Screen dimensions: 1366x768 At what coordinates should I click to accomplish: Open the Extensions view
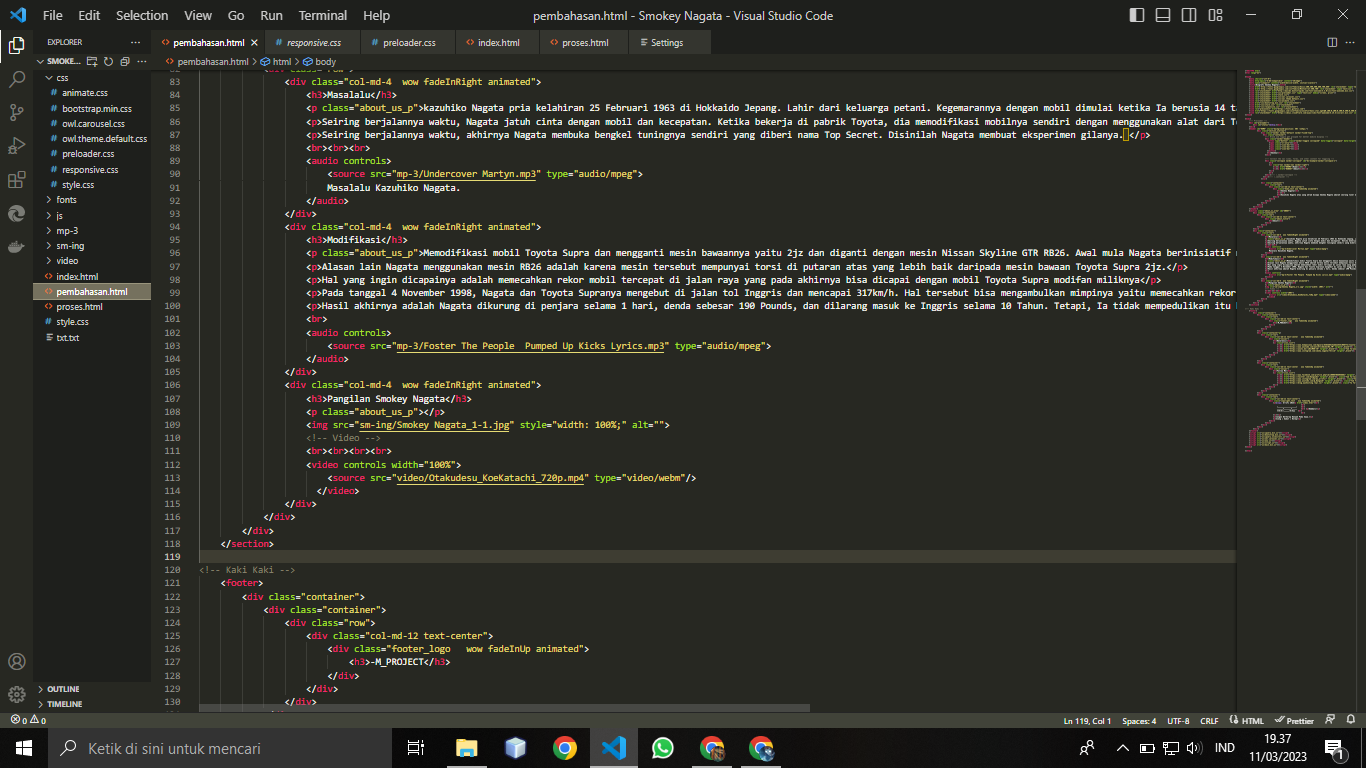click(16, 180)
